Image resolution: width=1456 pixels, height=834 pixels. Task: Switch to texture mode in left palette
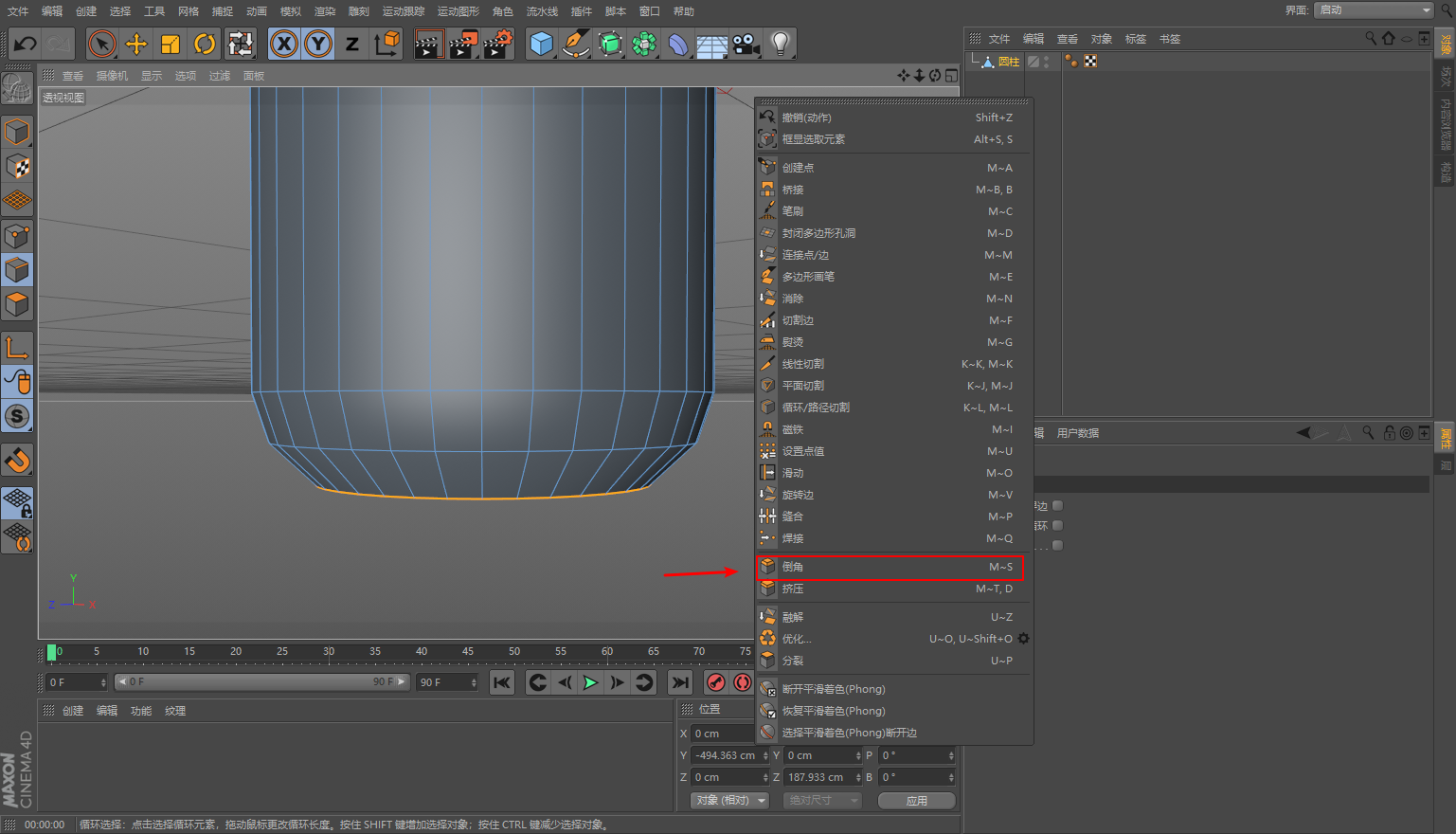17,167
